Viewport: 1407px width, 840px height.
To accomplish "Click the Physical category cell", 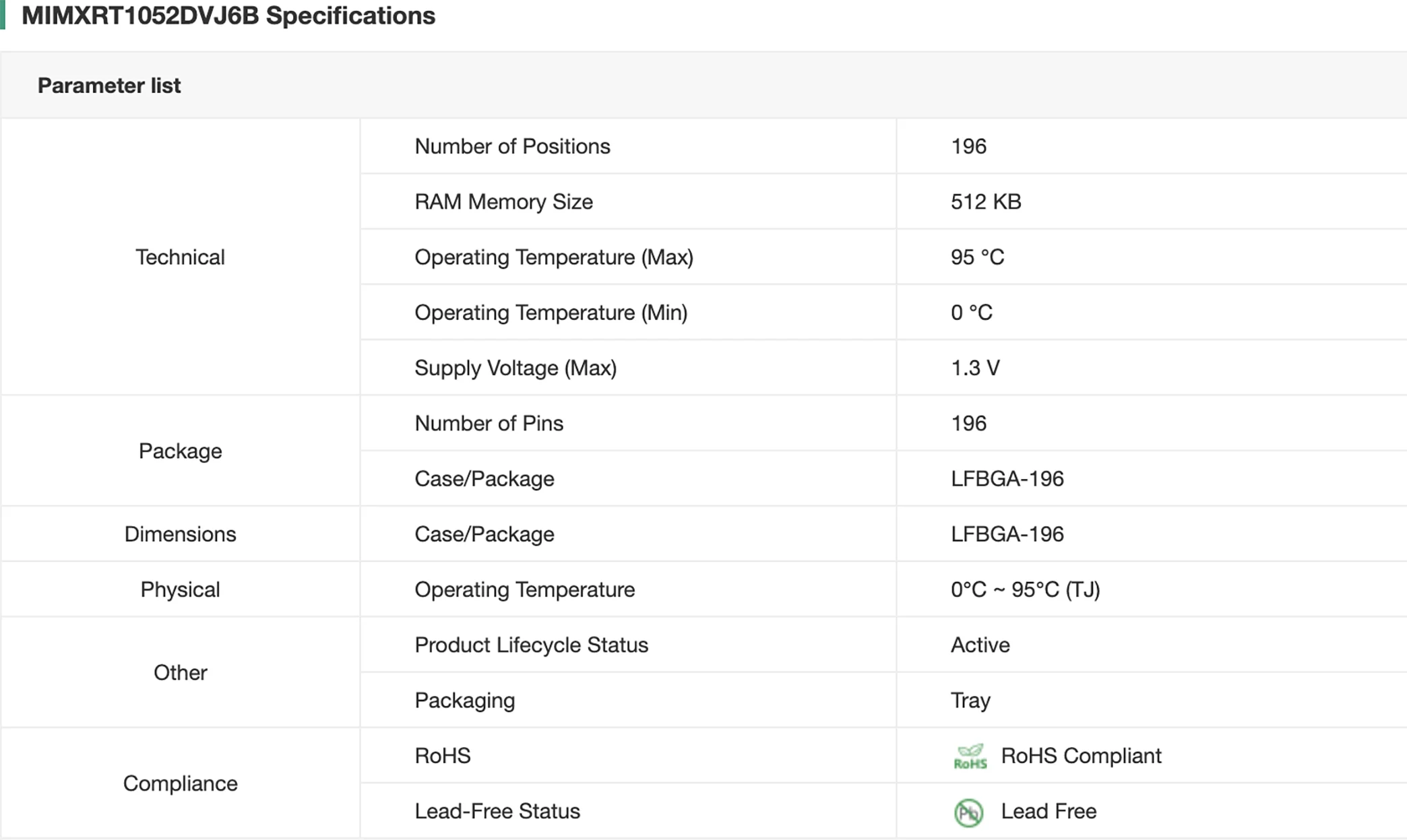I will click(180, 589).
